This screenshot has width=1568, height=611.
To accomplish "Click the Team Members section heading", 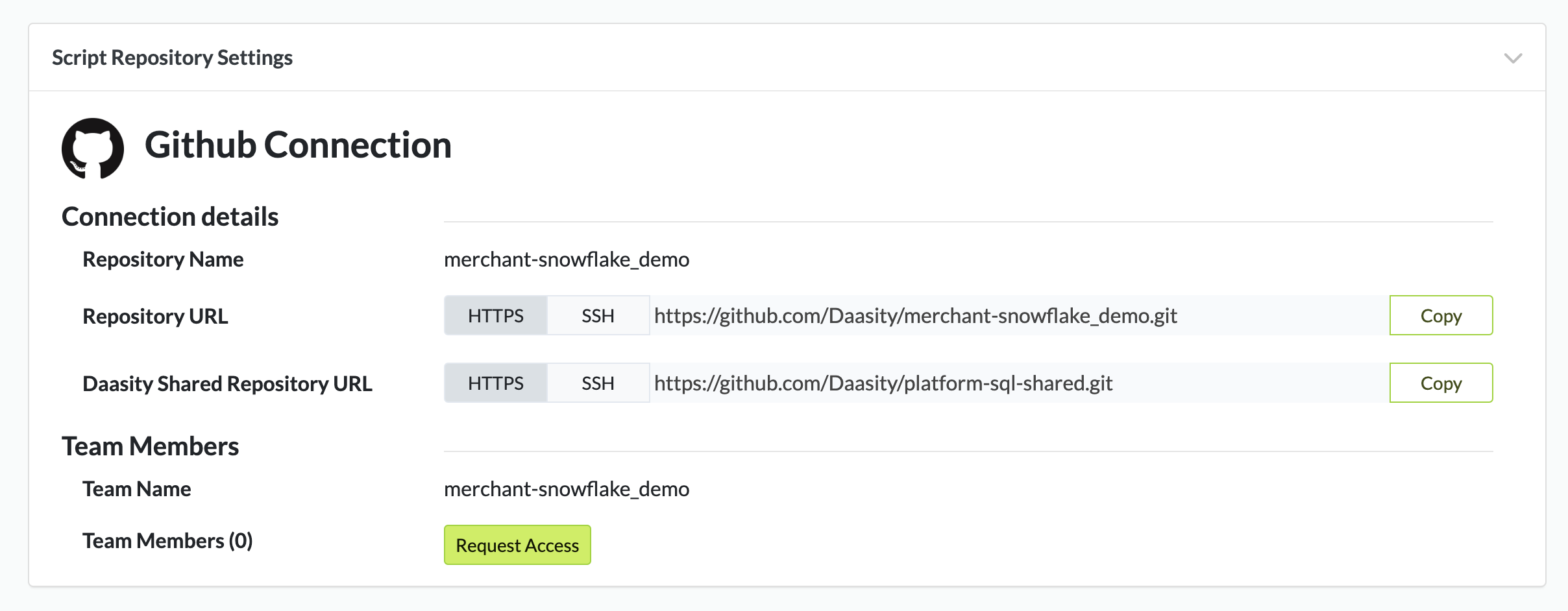I will click(x=150, y=446).
